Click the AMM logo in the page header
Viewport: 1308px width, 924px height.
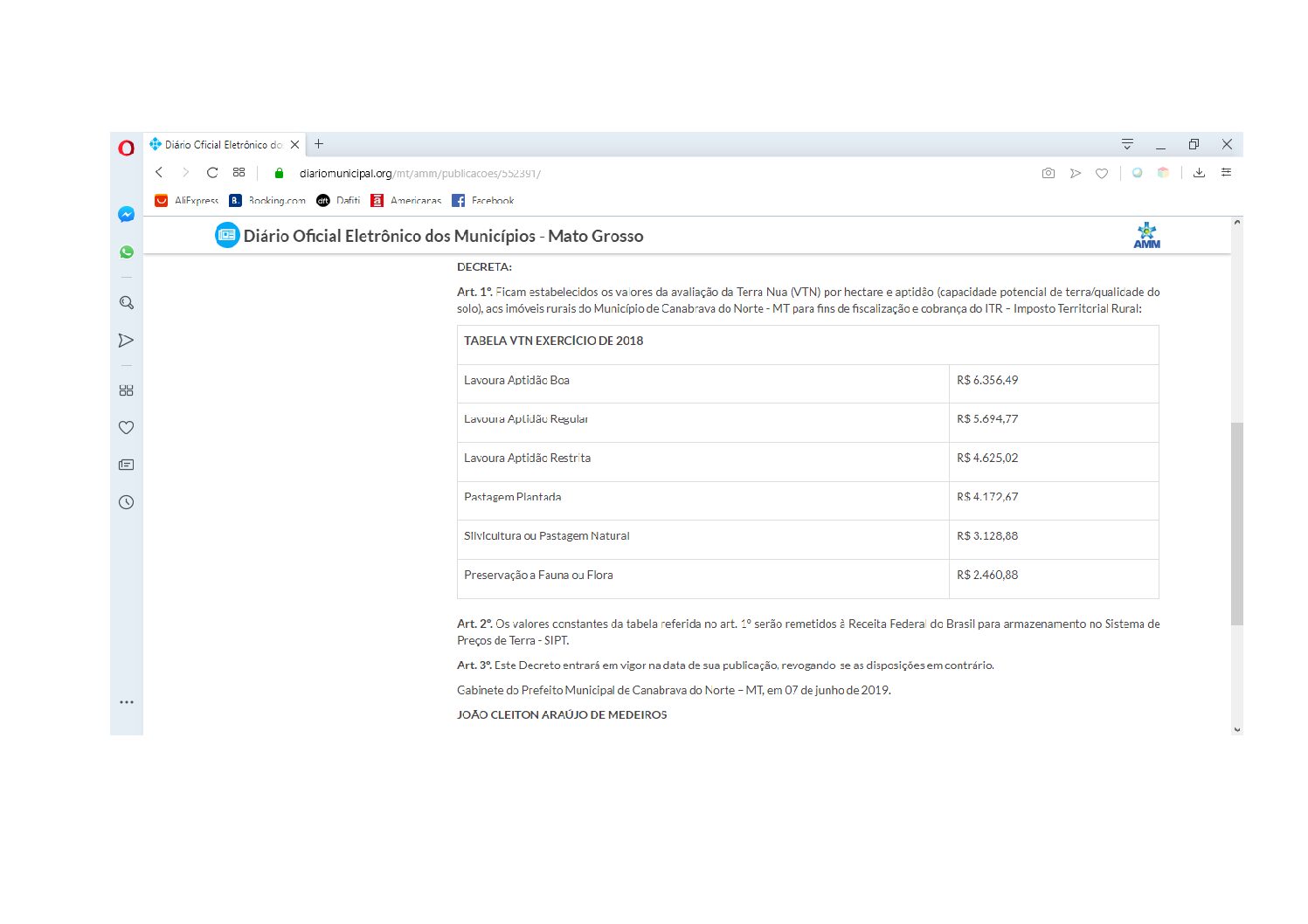1146,236
